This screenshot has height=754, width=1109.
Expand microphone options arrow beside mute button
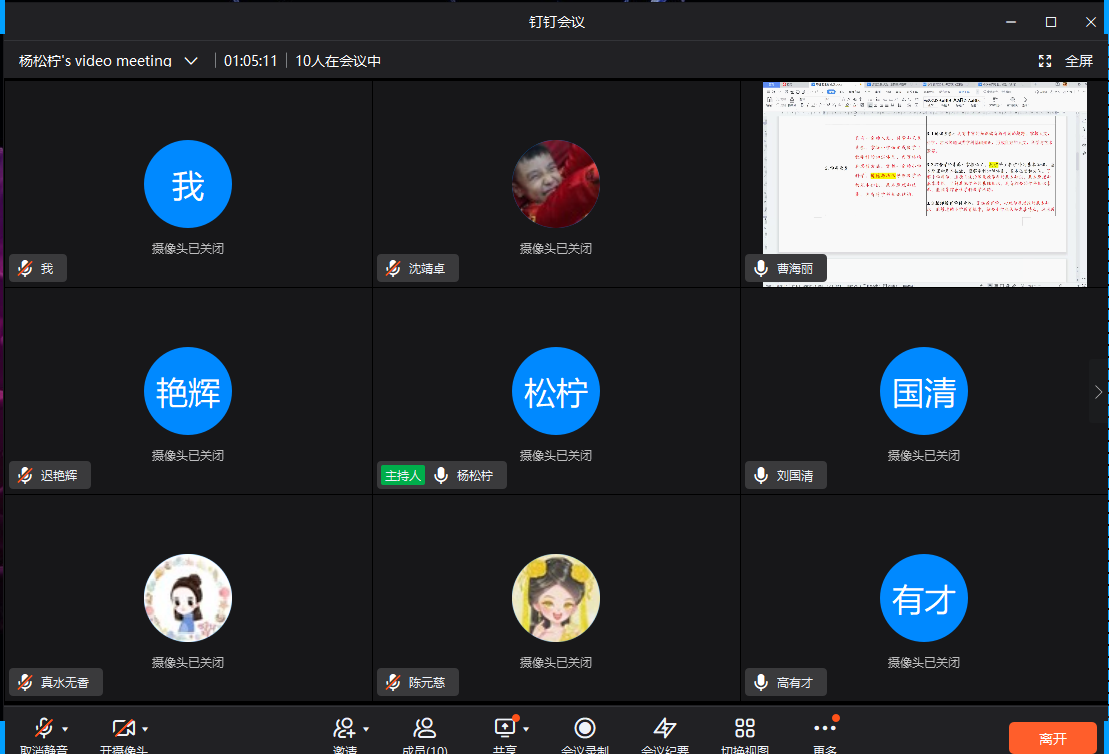click(66, 729)
